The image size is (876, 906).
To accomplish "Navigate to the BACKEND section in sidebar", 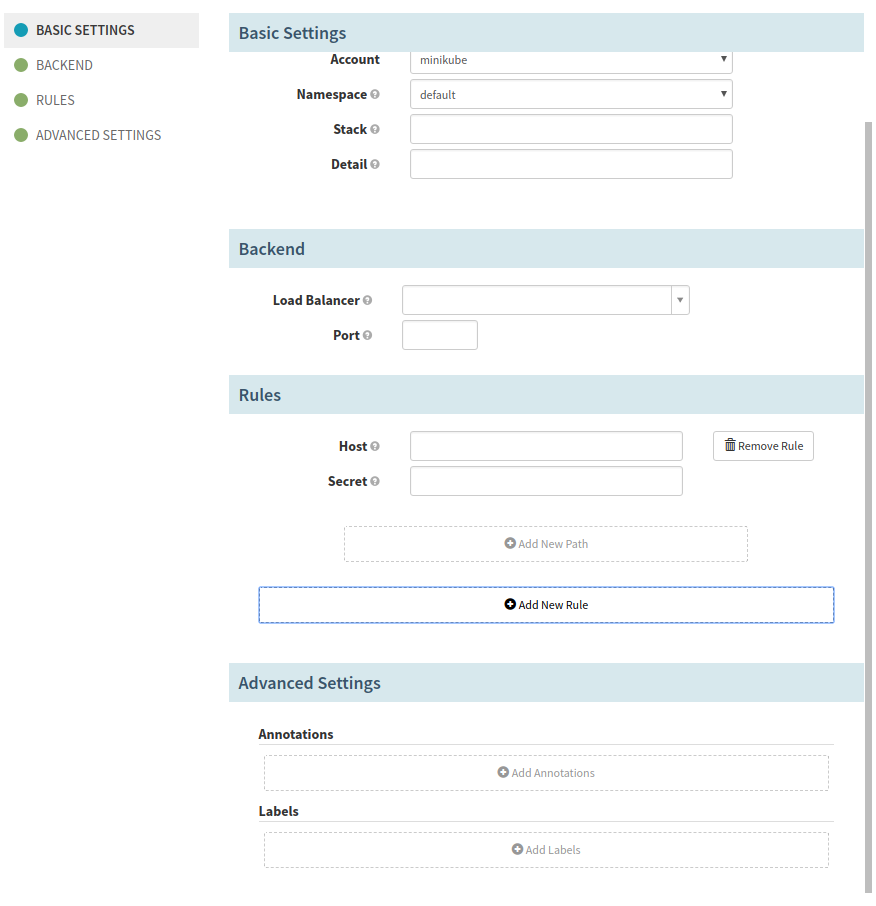I will (64, 65).
